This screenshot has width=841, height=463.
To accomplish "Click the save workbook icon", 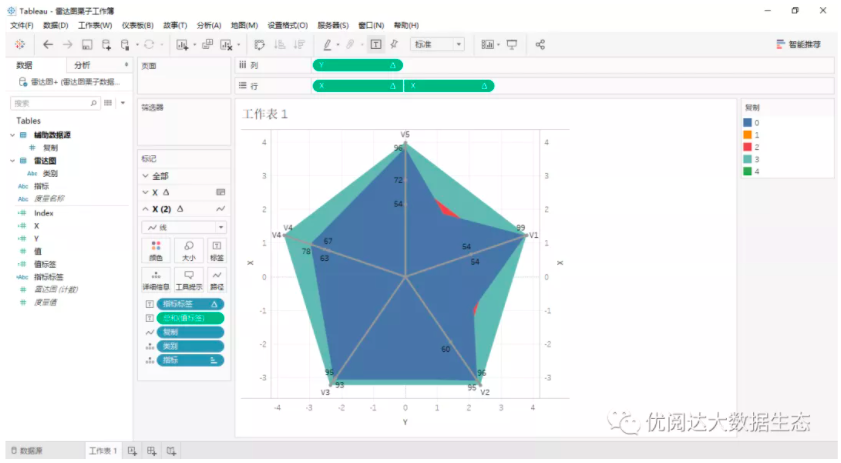I will tap(87, 45).
